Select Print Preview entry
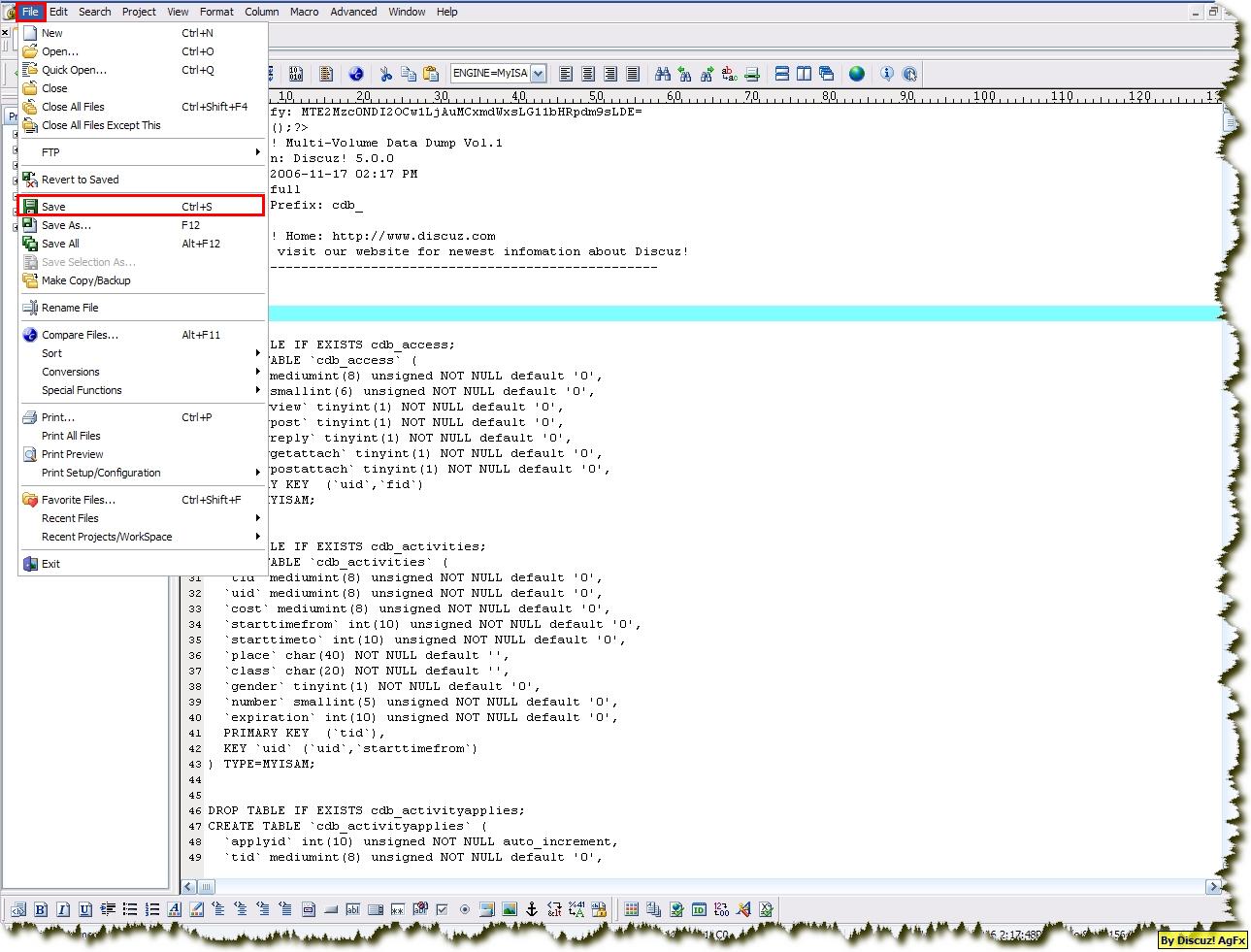The height and width of the screenshot is (952, 1251). (142, 454)
